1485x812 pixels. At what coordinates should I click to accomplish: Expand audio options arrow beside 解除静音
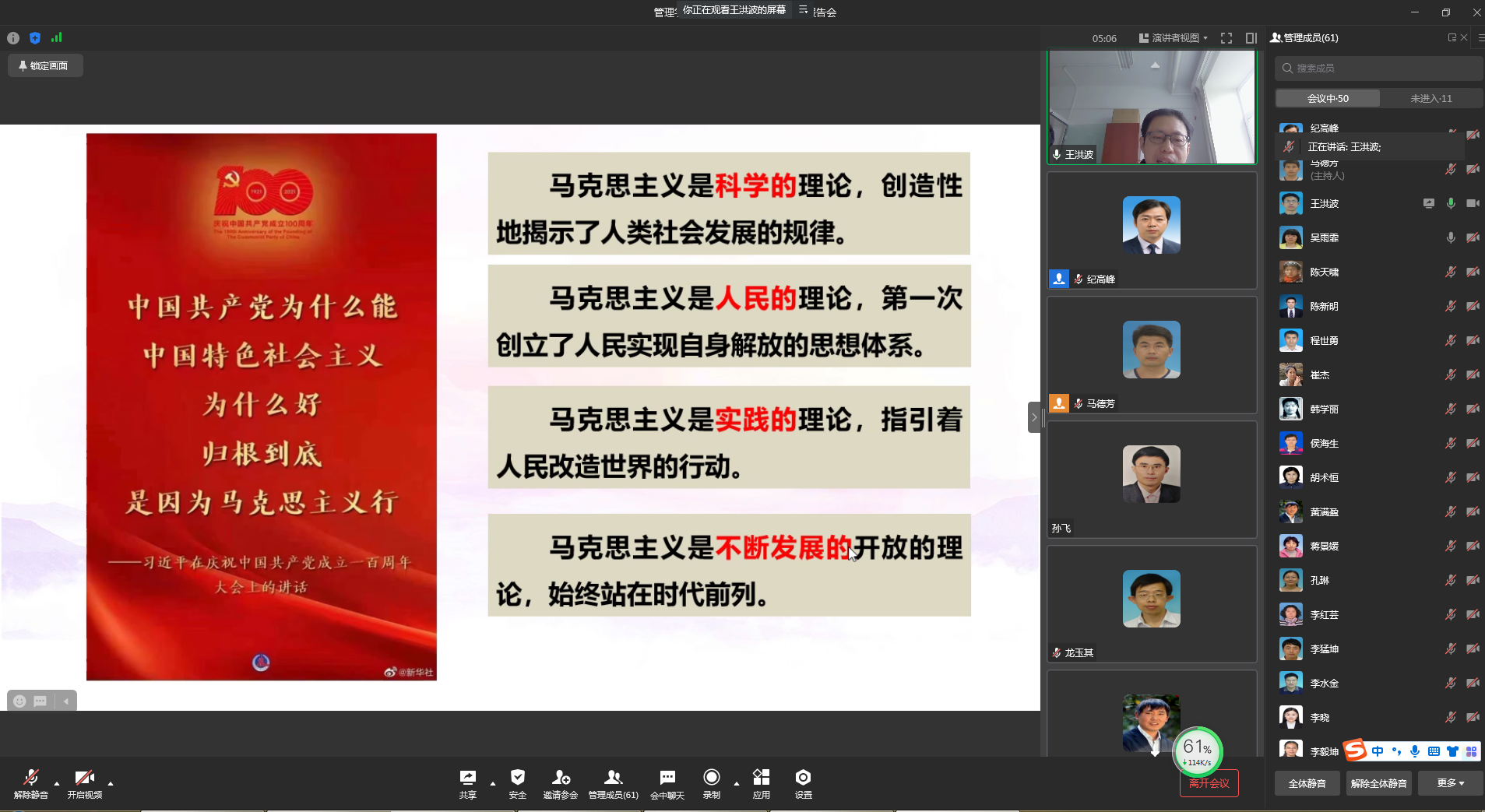pos(57,783)
